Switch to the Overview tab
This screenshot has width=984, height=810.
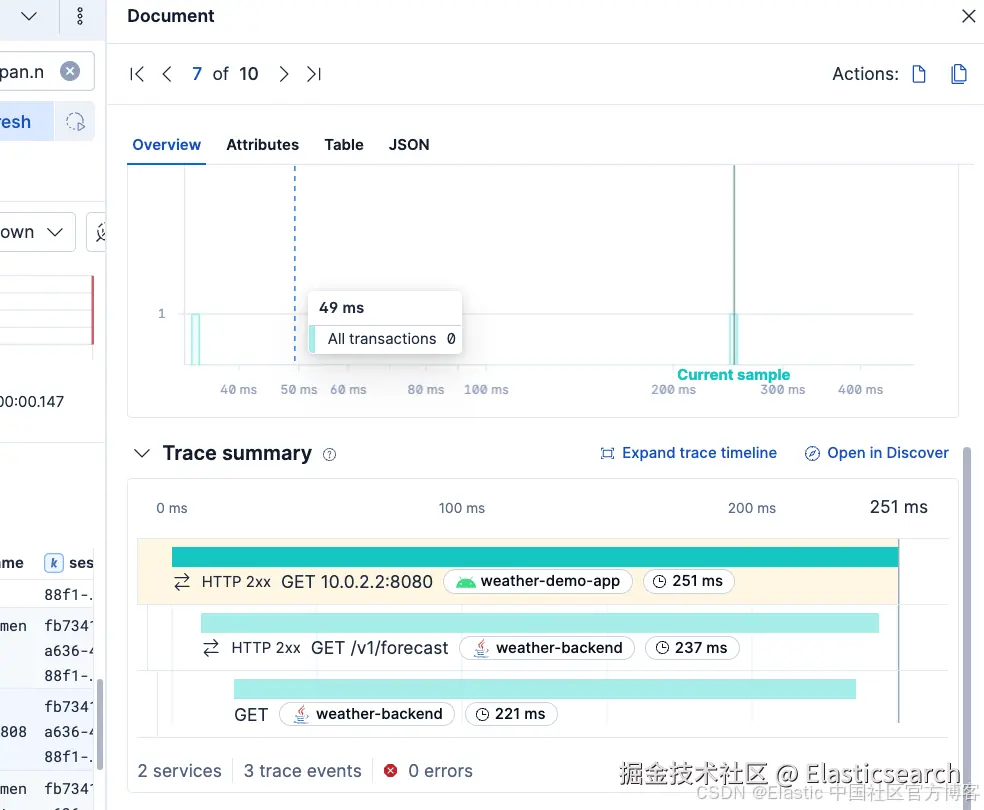pyautogui.click(x=166, y=145)
